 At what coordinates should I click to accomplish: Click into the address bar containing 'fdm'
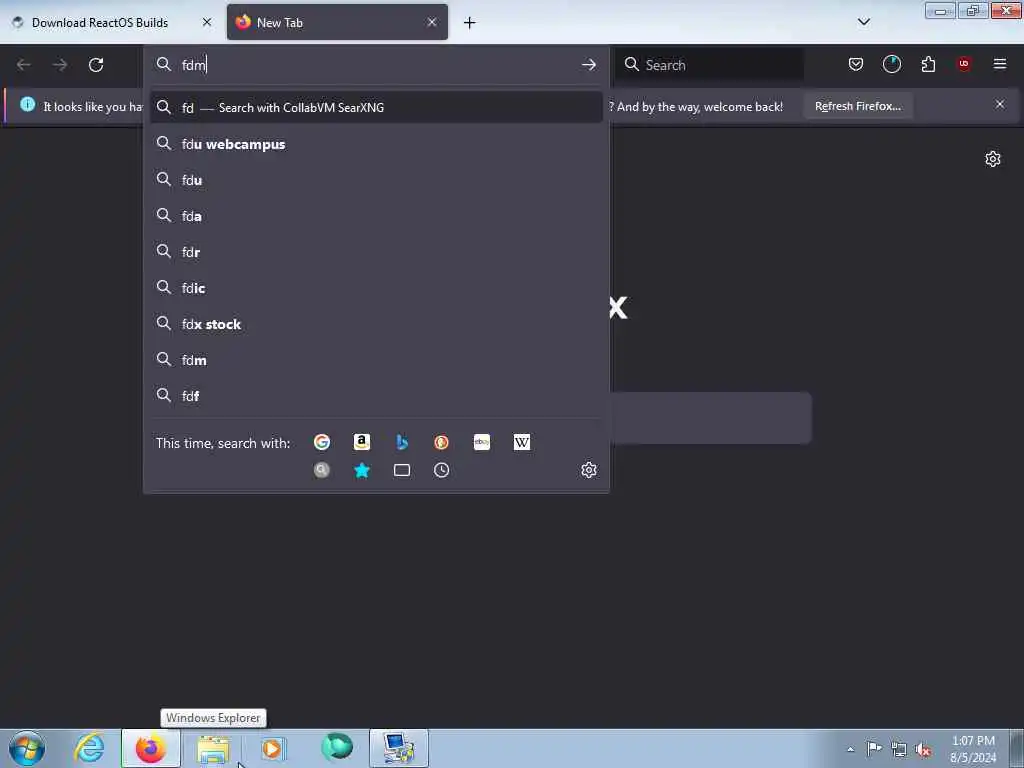click(376, 65)
